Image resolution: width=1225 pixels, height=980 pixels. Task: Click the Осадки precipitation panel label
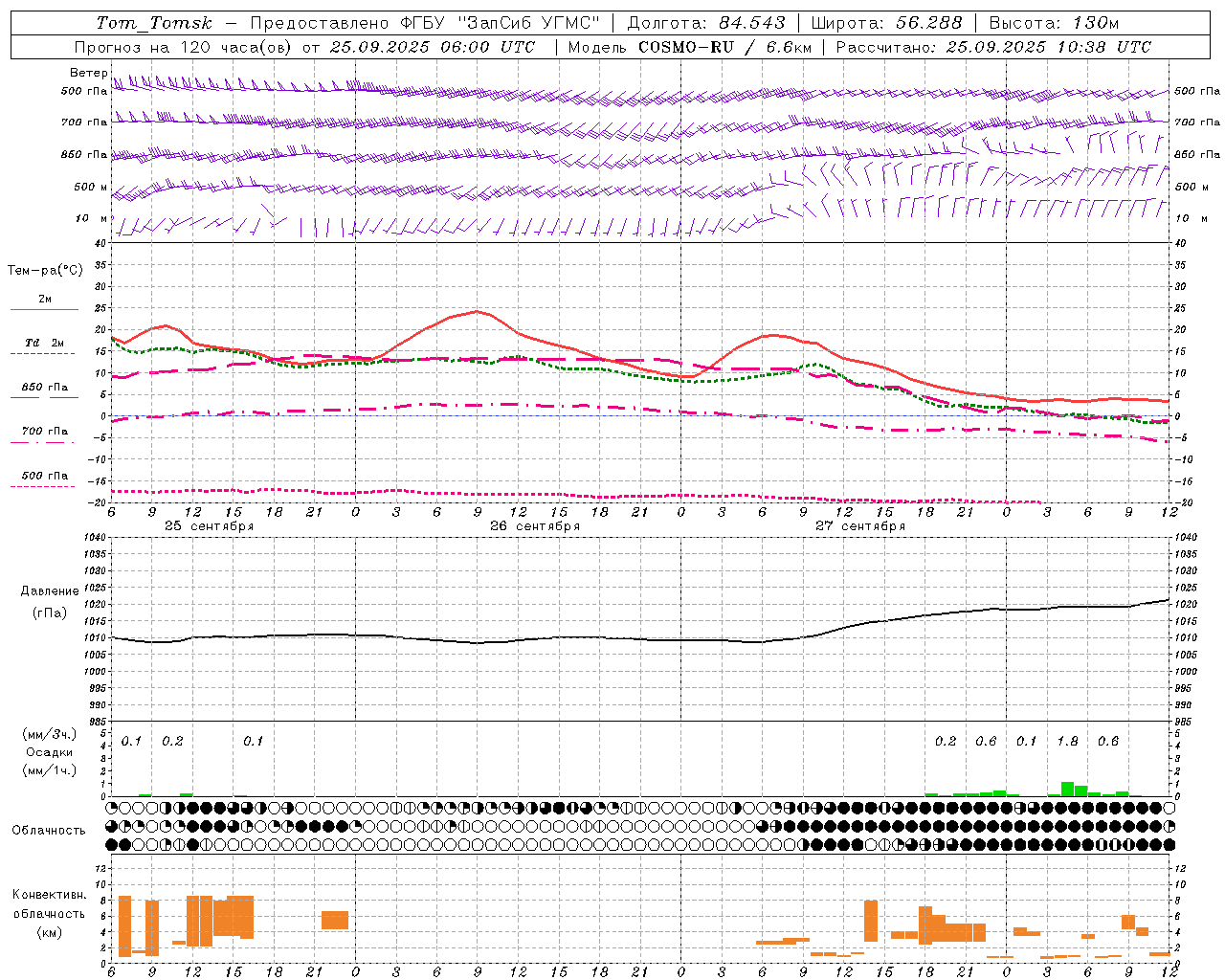pyautogui.click(x=48, y=752)
